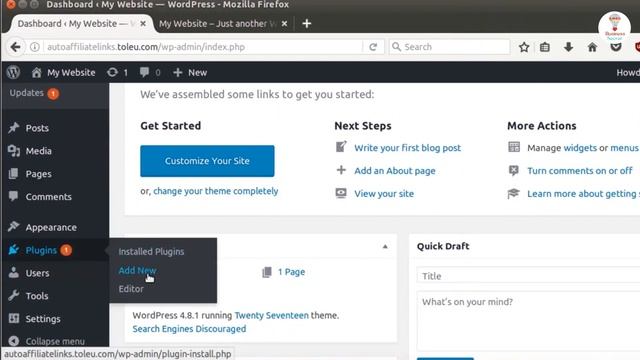This screenshot has height=360, width=640.
Task: Click Search Engines Discouraged link
Action: 189,329
